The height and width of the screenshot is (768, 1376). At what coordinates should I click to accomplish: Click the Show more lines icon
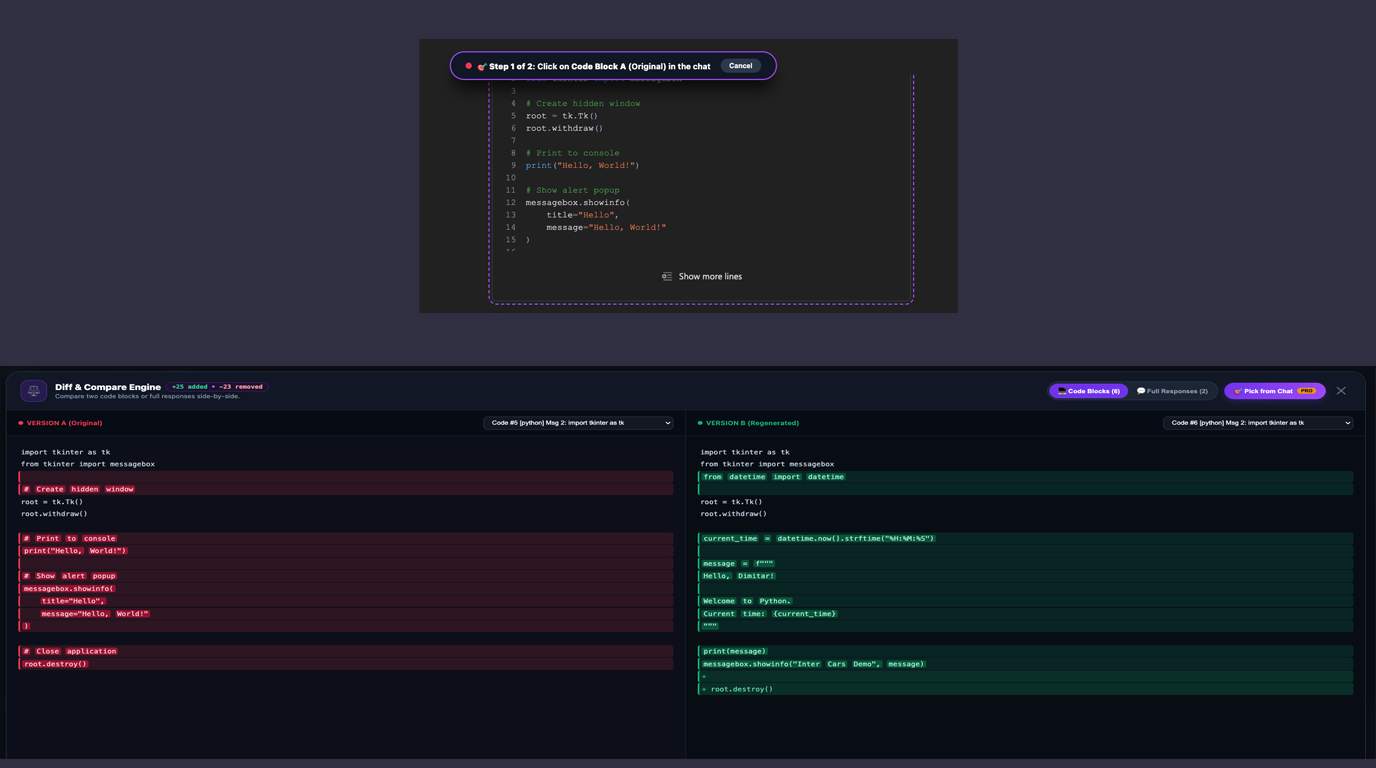point(667,277)
